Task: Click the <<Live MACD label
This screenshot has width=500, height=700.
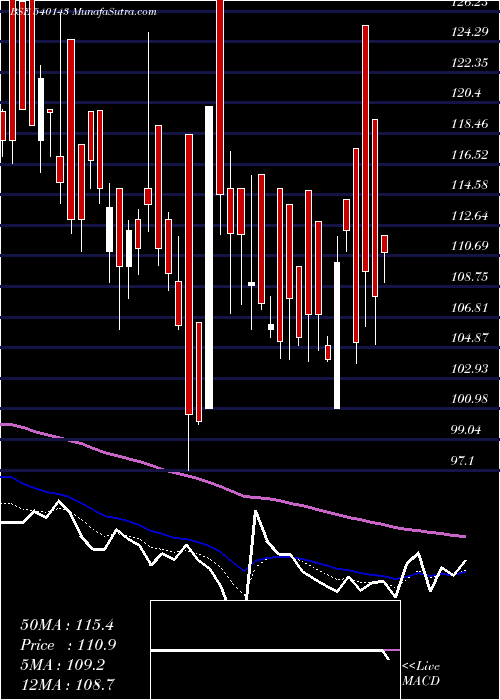Action: [421, 673]
